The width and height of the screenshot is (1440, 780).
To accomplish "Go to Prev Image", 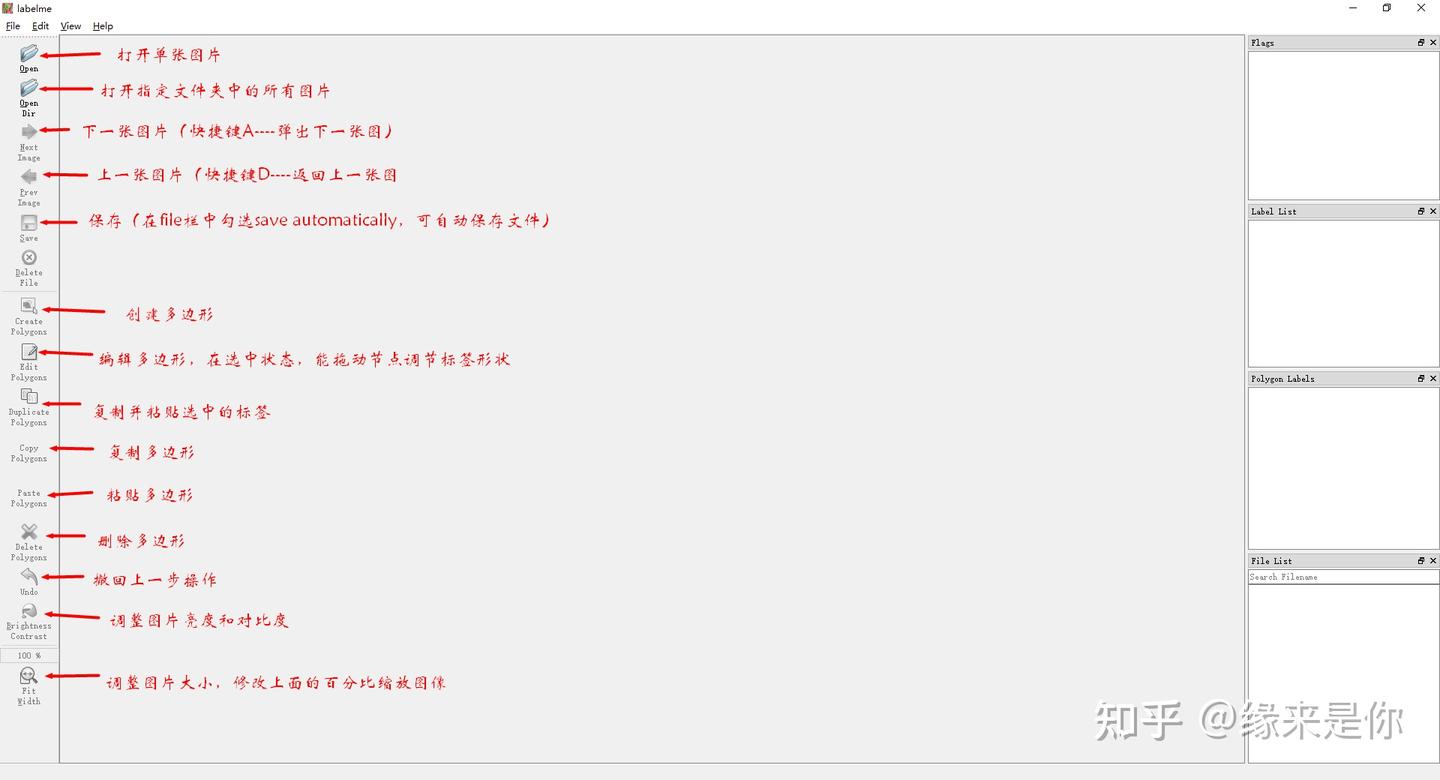I will pyautogui.click(x=29, y=177).
